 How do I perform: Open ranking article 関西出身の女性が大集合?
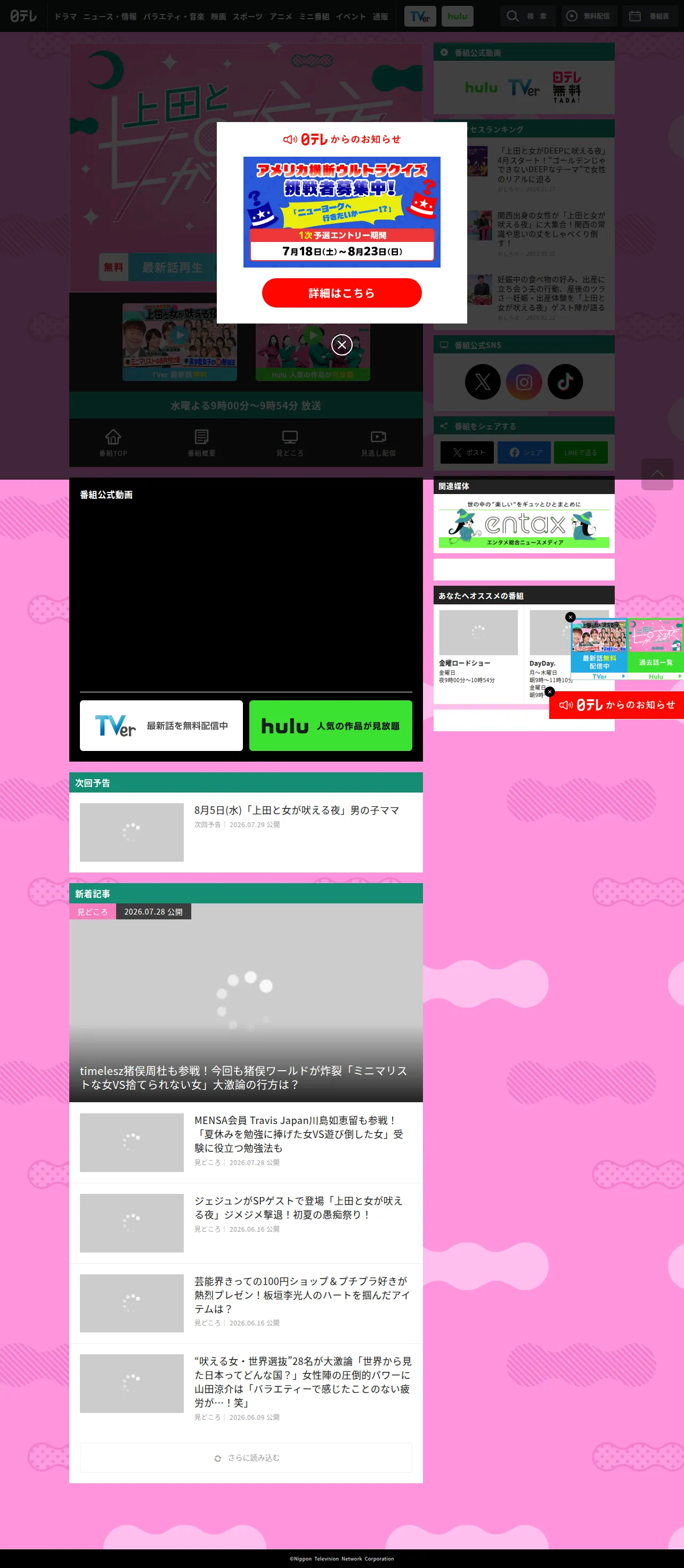(x=551, y=229)
